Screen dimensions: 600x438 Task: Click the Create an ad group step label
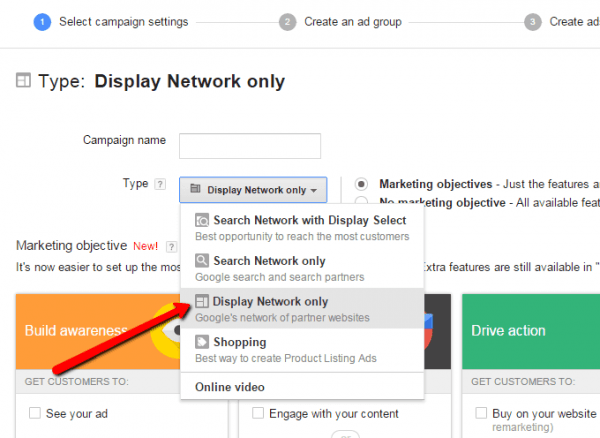[353, 22]
